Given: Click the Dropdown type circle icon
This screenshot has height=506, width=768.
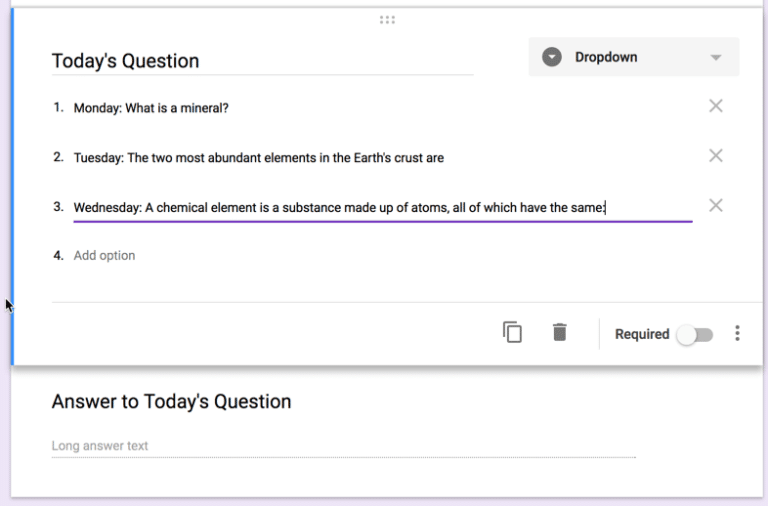Looking at the screenshot, I should 552,57.
